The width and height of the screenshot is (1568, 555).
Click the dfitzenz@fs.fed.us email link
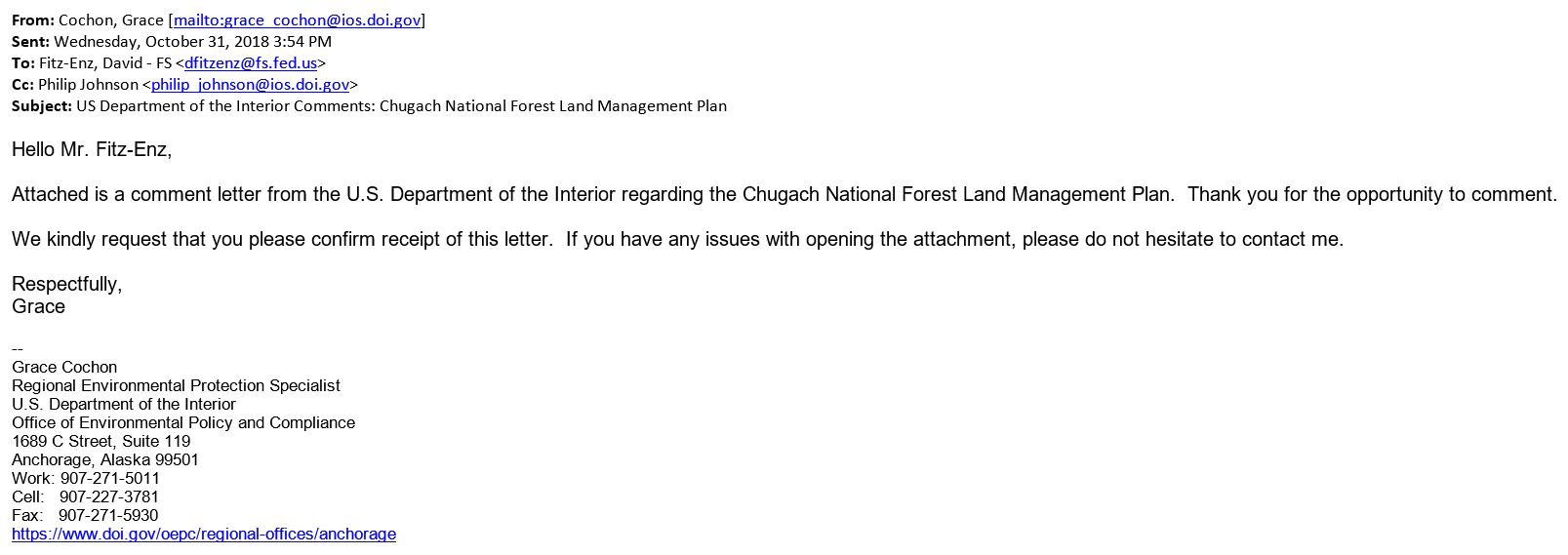tap(251, 62)
